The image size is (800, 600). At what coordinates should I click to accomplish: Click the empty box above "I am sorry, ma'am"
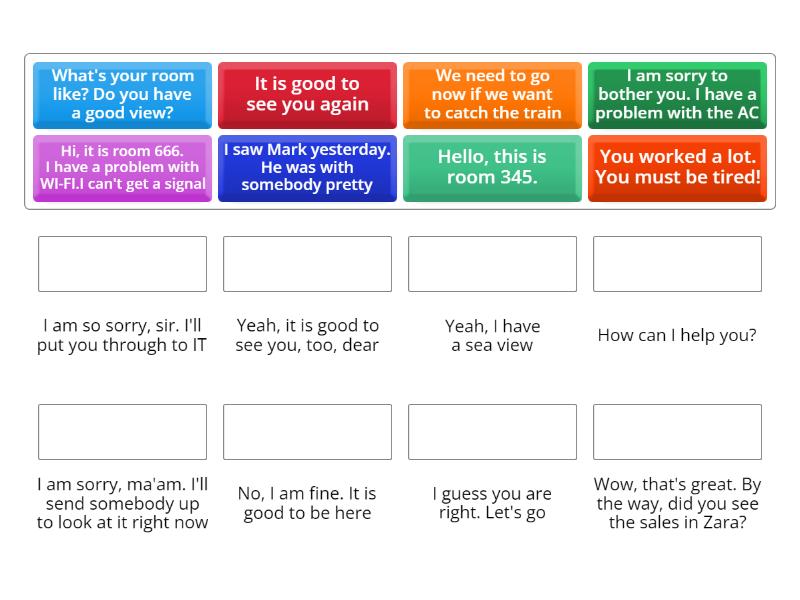pyautogui.click(x=122, y=432)
